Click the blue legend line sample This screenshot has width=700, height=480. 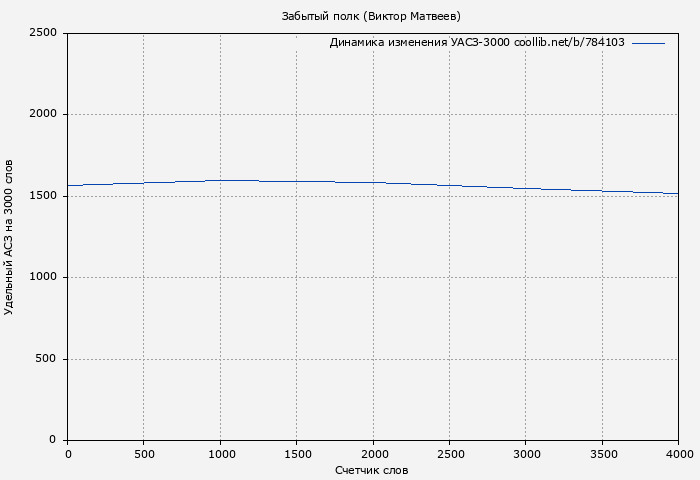tap(648, 43)
